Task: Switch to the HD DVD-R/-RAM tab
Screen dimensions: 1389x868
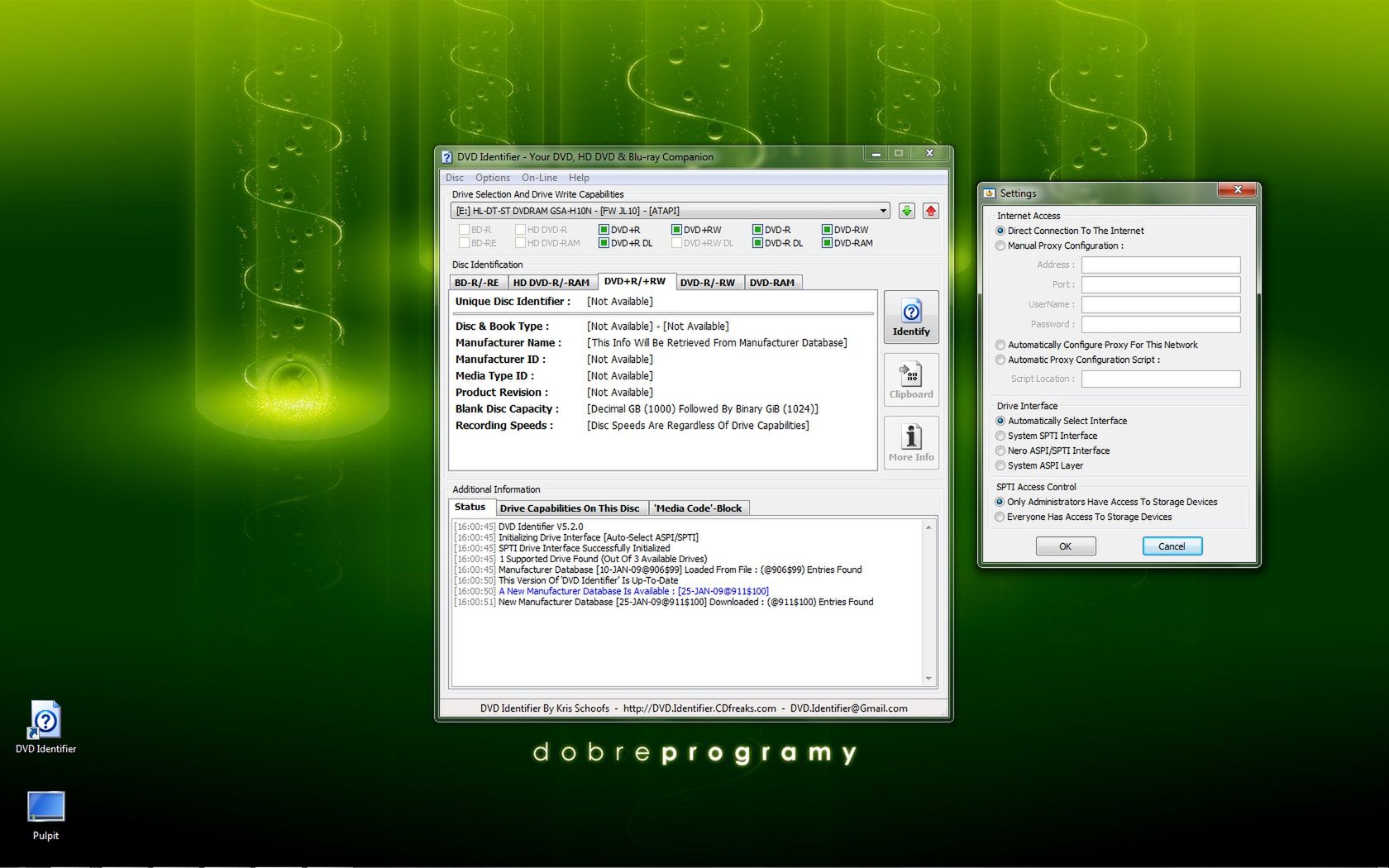Action: [551, 283]
